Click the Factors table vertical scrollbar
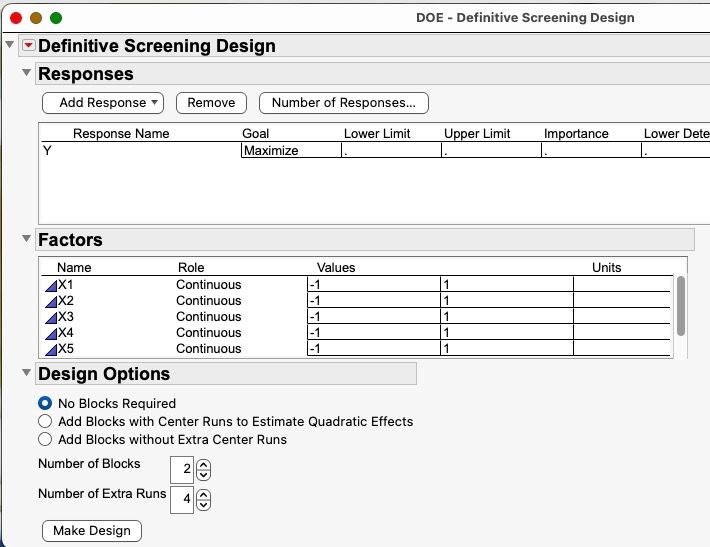The image size is (710, 547). coord(681,305)
